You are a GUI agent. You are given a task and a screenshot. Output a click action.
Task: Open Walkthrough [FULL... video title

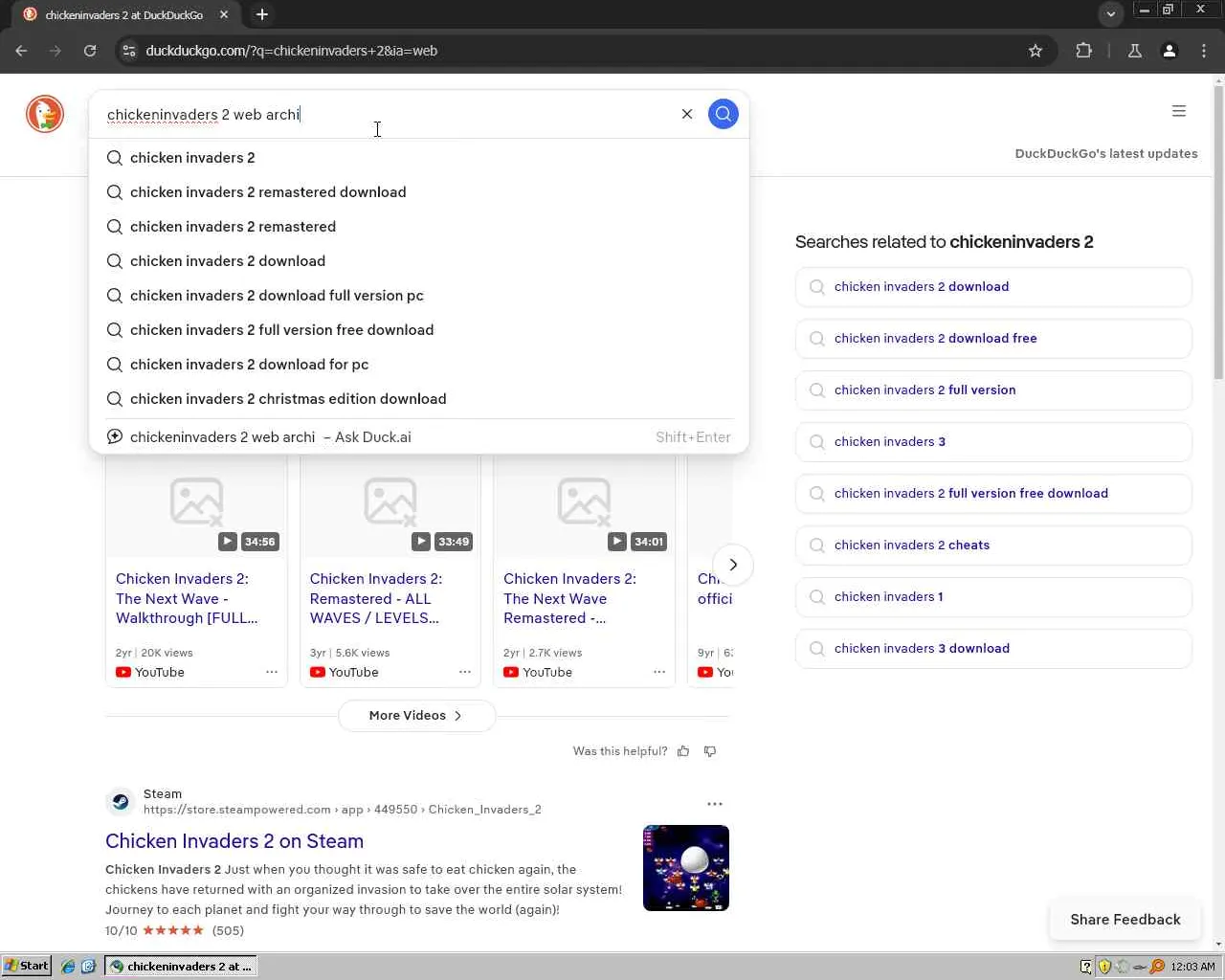tap(187, 598)
